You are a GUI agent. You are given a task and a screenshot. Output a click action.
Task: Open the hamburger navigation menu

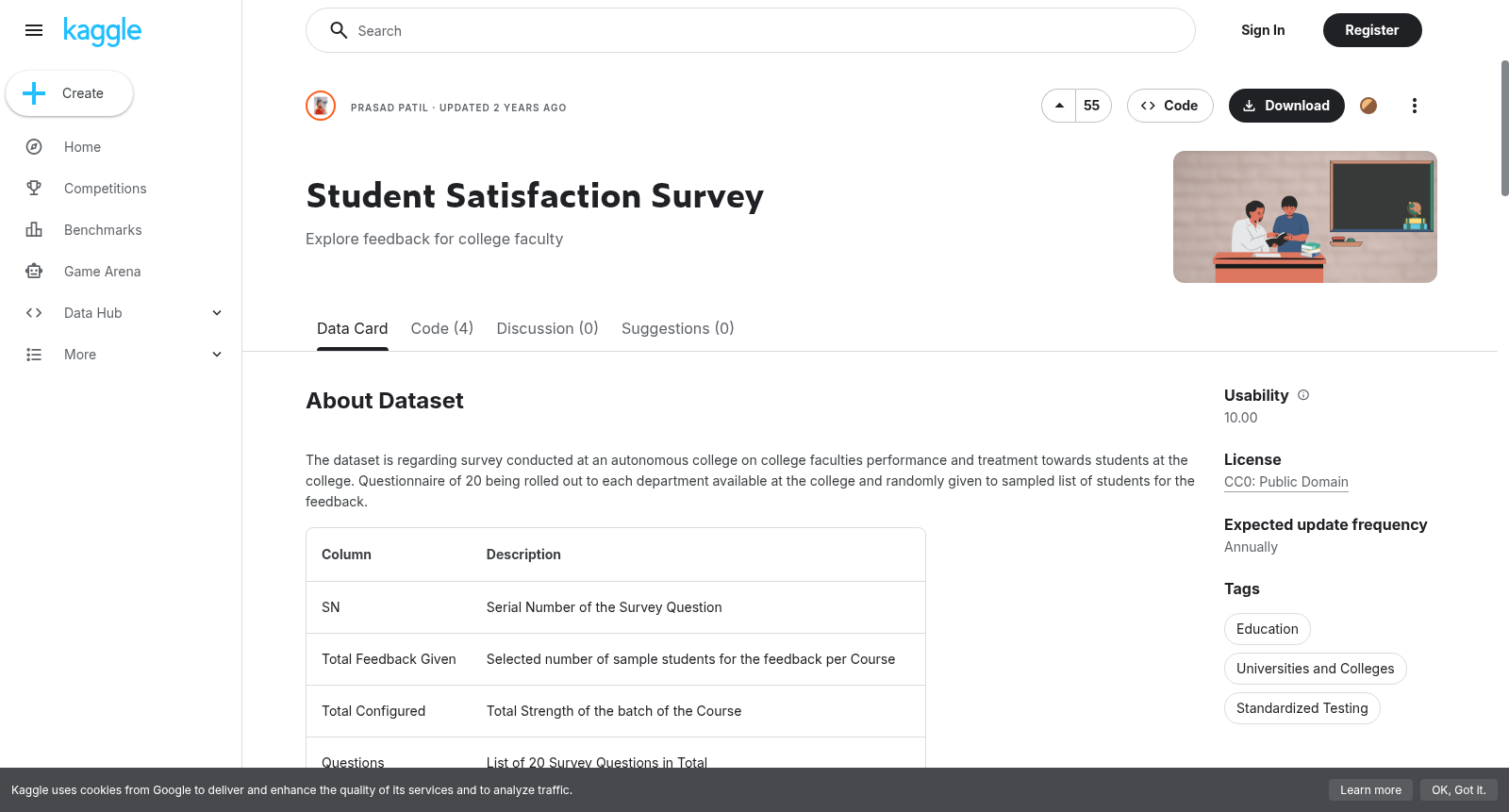[x=34, y=30]
